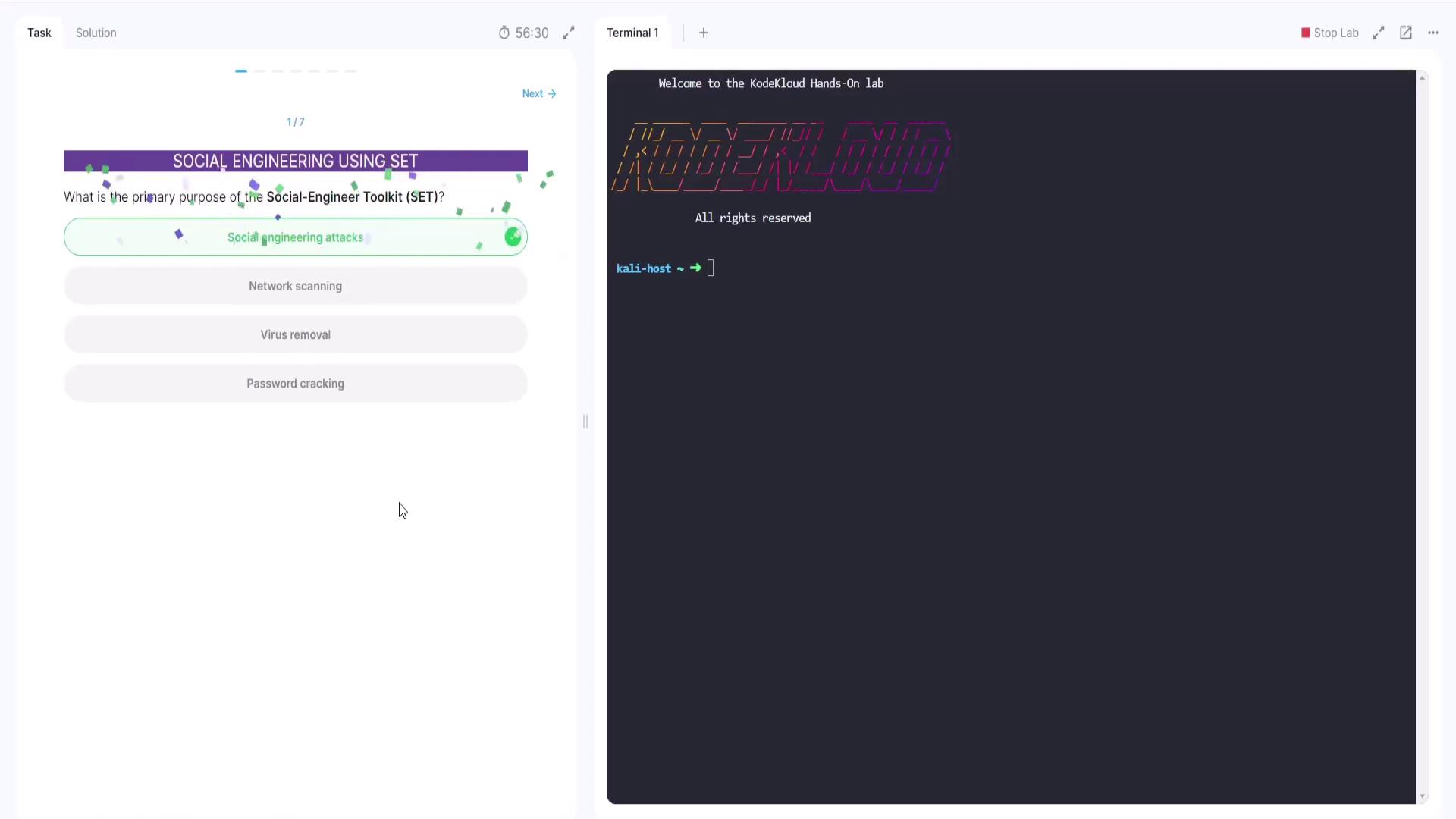Switch to the Solution tab
This screenshot has height=819, width=1456.
96,33
